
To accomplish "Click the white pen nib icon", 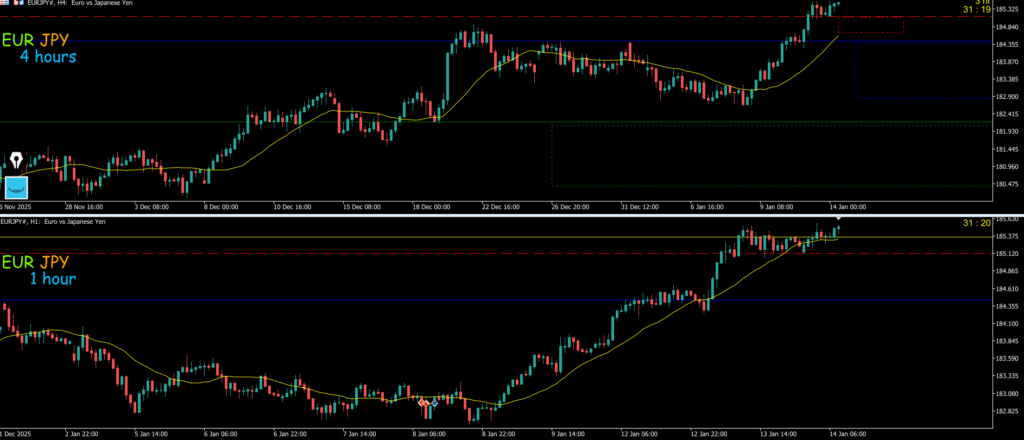I will pyautogui.click(x=17, y=160).
